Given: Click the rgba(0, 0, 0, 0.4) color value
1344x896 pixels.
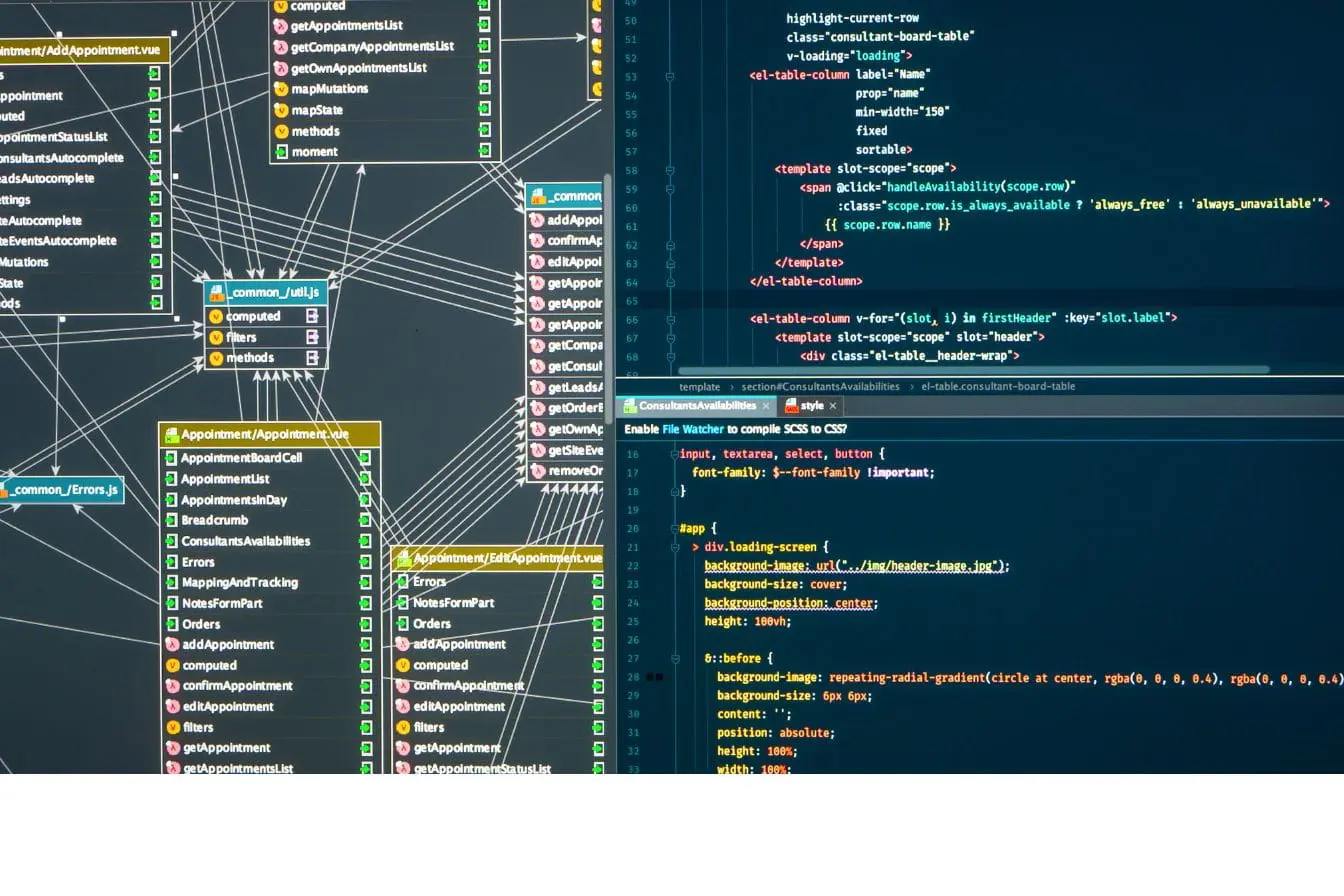Looking at the screenshot, I should (1171, 677).
